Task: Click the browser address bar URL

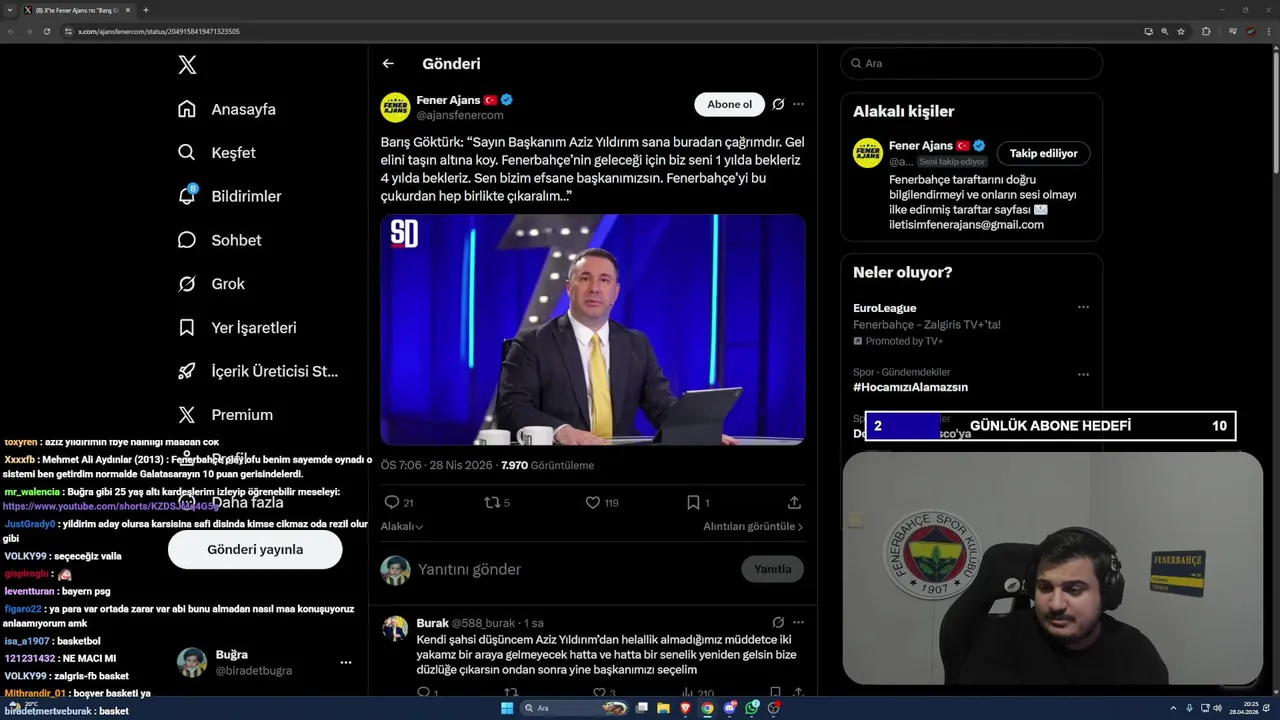Action: tap(159, 31)
